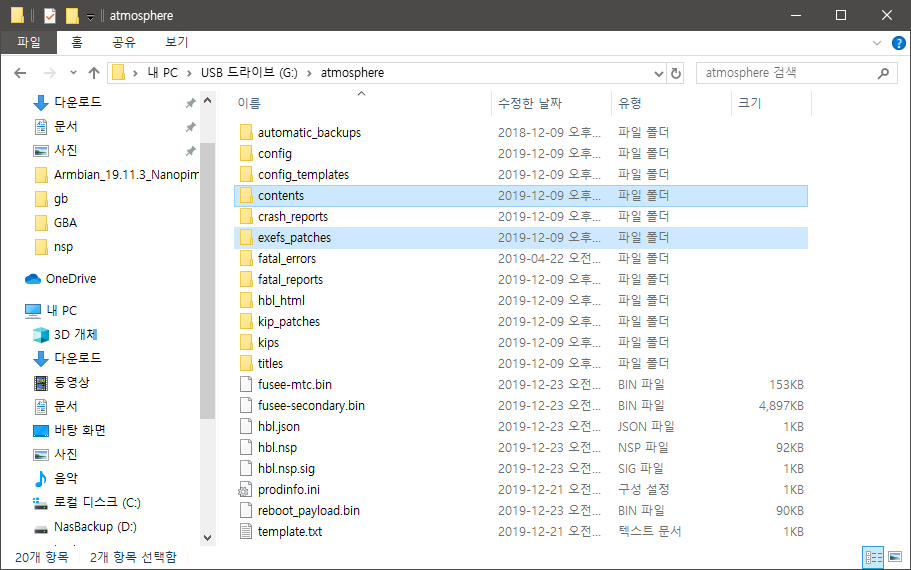Select 내 PC in navigation pane
This screenshot has height=570, width=911.
pos(51,311)
